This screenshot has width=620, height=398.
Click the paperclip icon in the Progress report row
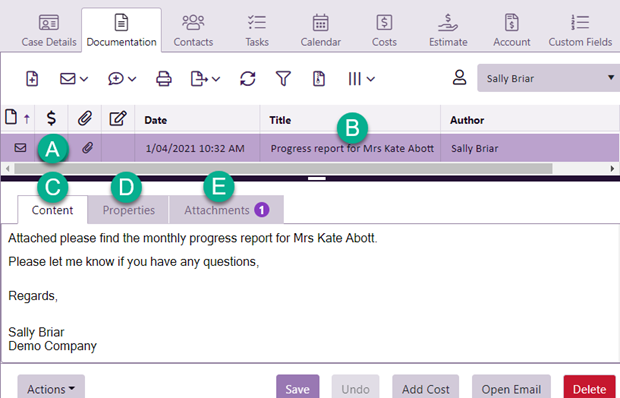pos(87,148)
